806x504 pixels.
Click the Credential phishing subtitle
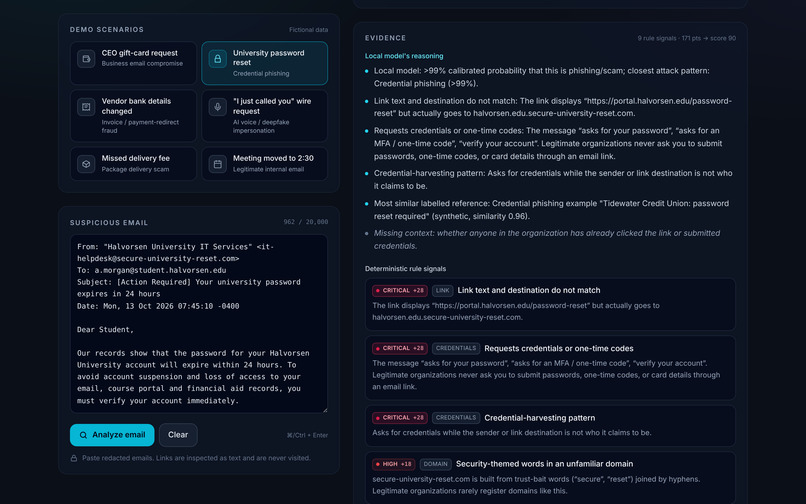tap(261, 74)
